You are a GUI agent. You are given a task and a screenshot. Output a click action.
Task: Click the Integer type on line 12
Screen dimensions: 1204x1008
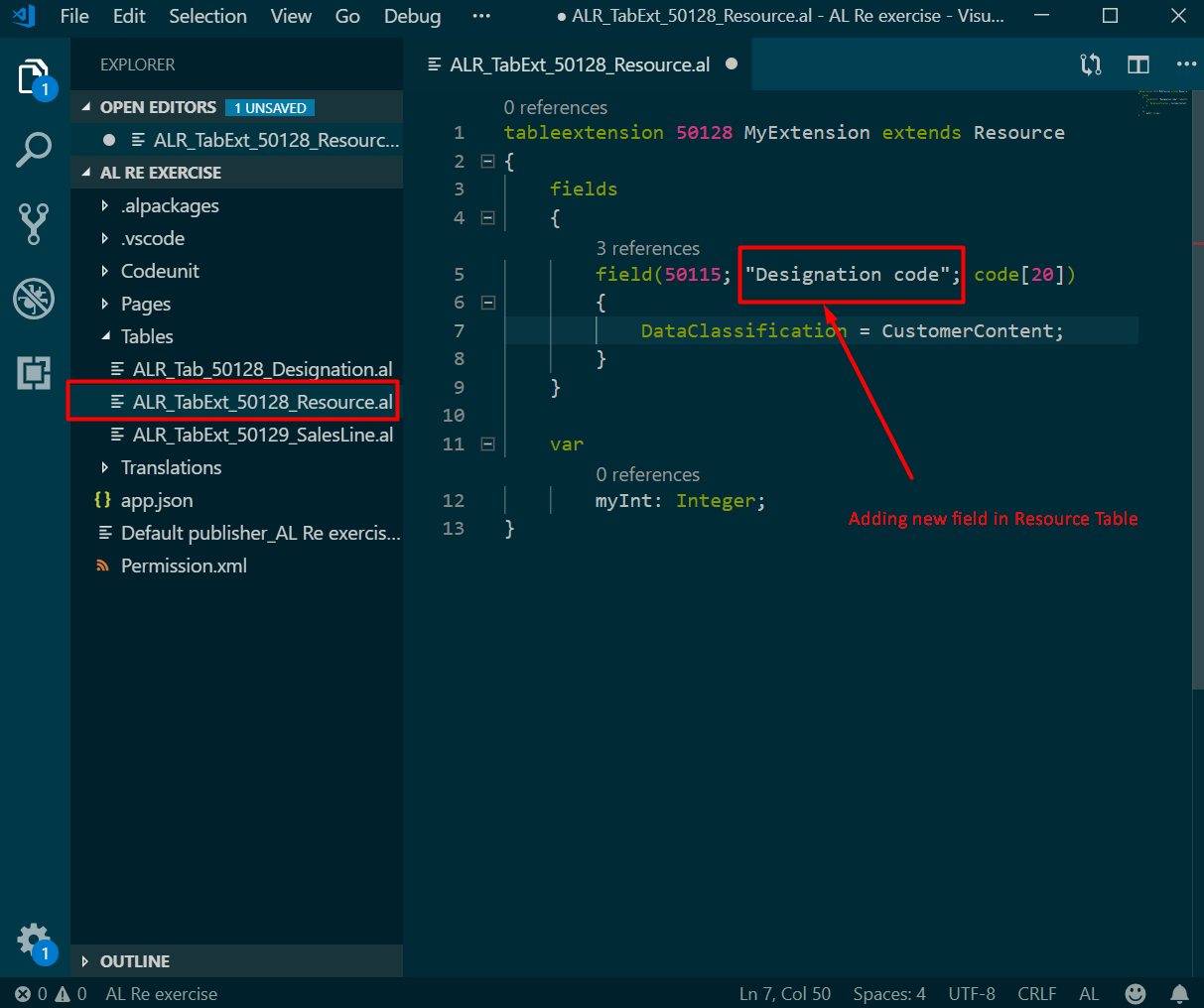point(716,500)
